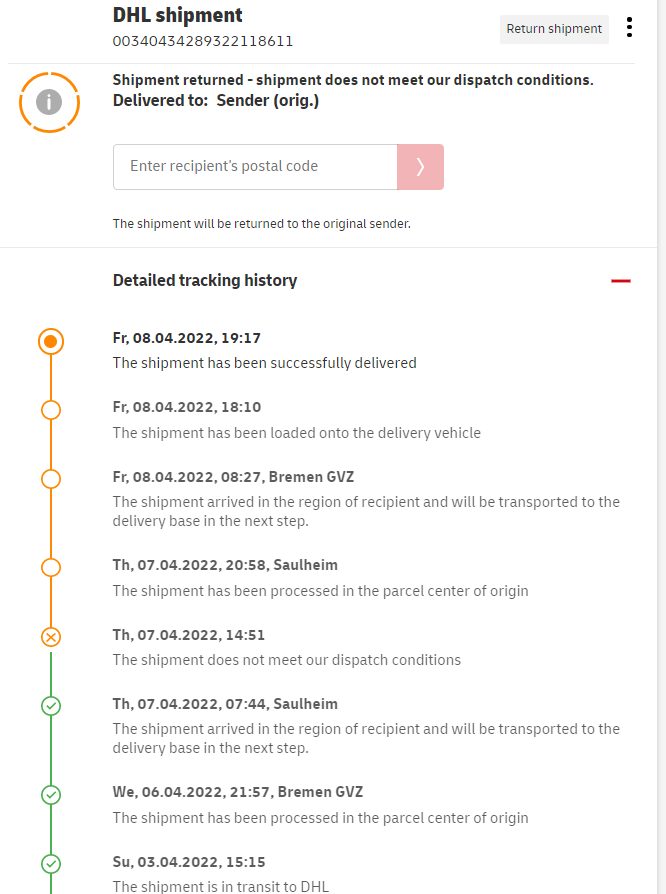Click the green checkmark for 03.04.2022 transit
This screenshot has height=894, width=666.
coord(52,863)
